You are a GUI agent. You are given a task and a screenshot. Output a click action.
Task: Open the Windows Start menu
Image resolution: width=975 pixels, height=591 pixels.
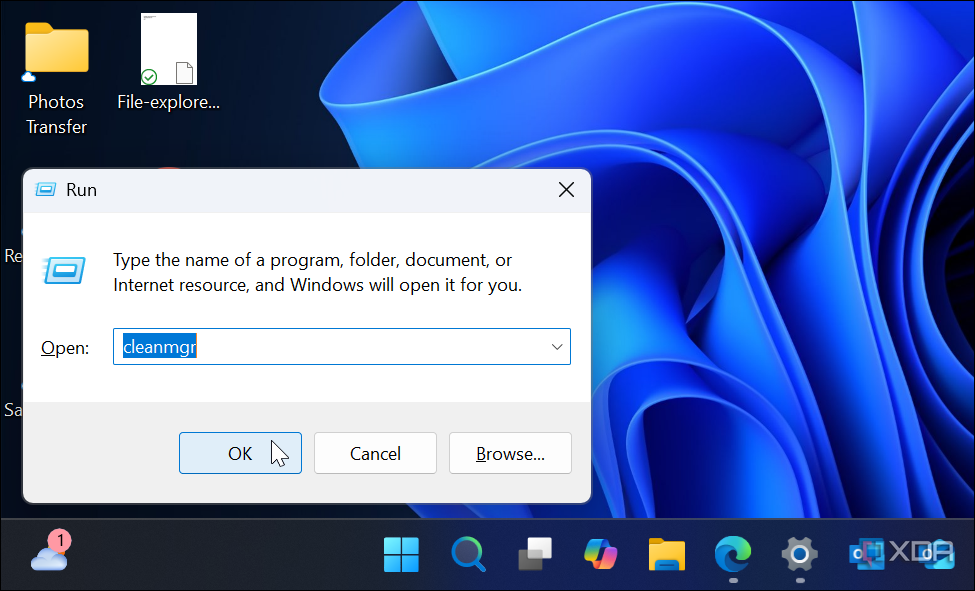[x=401, y=554]
